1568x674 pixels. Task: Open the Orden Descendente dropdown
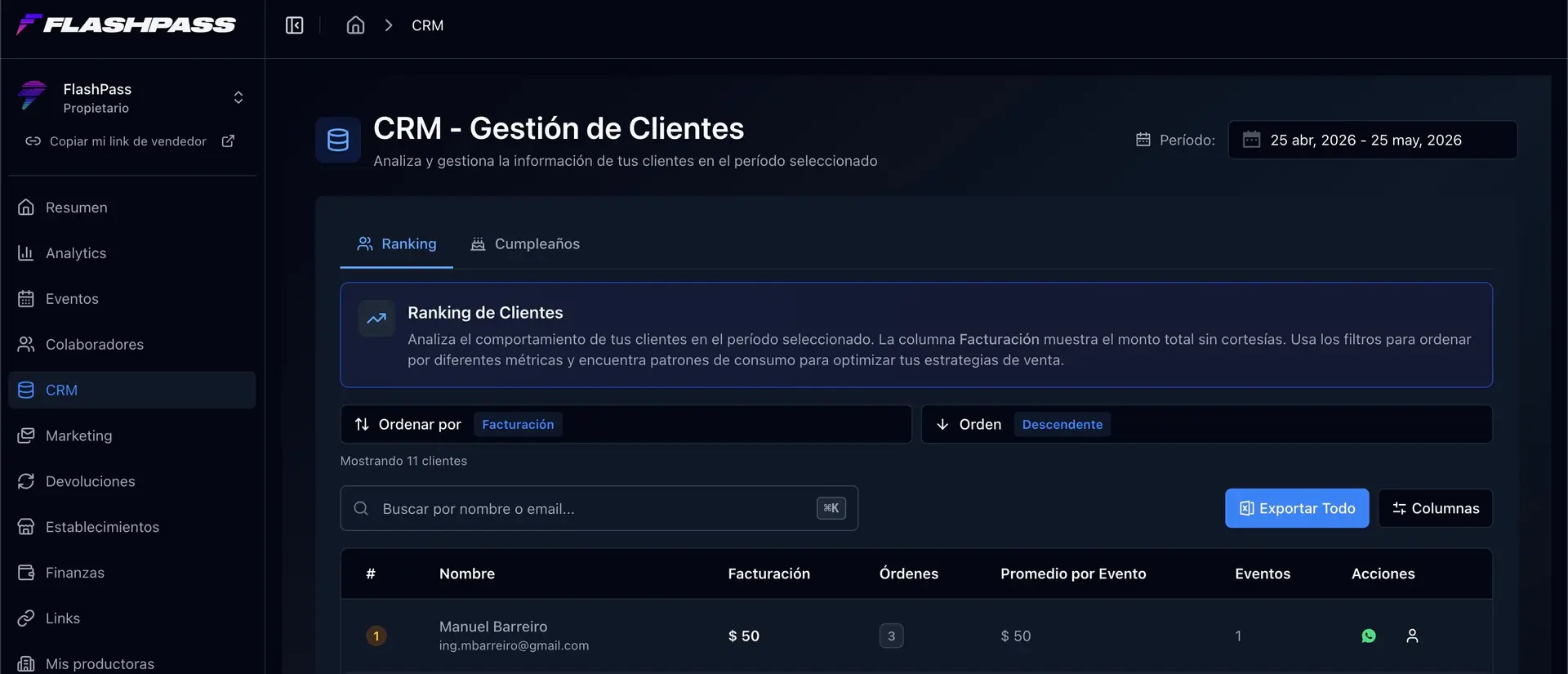click(1207, 424)
